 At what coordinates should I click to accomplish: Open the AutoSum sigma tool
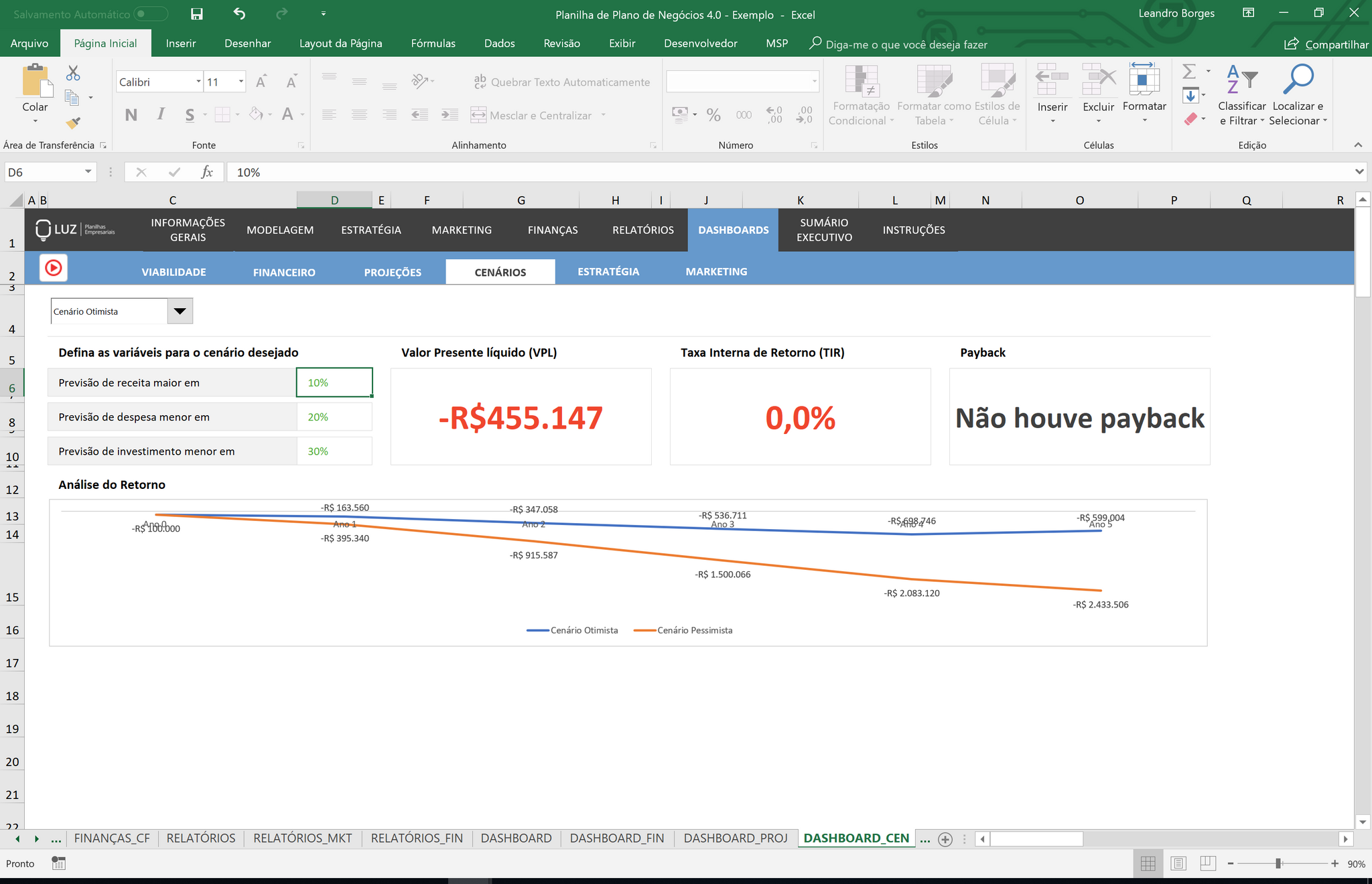pyautogui.click(x=1189, y=71)
